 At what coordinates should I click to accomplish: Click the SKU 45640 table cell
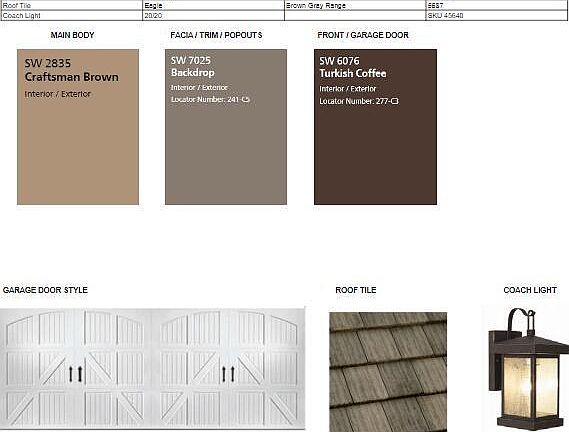(x=497, y=16)
